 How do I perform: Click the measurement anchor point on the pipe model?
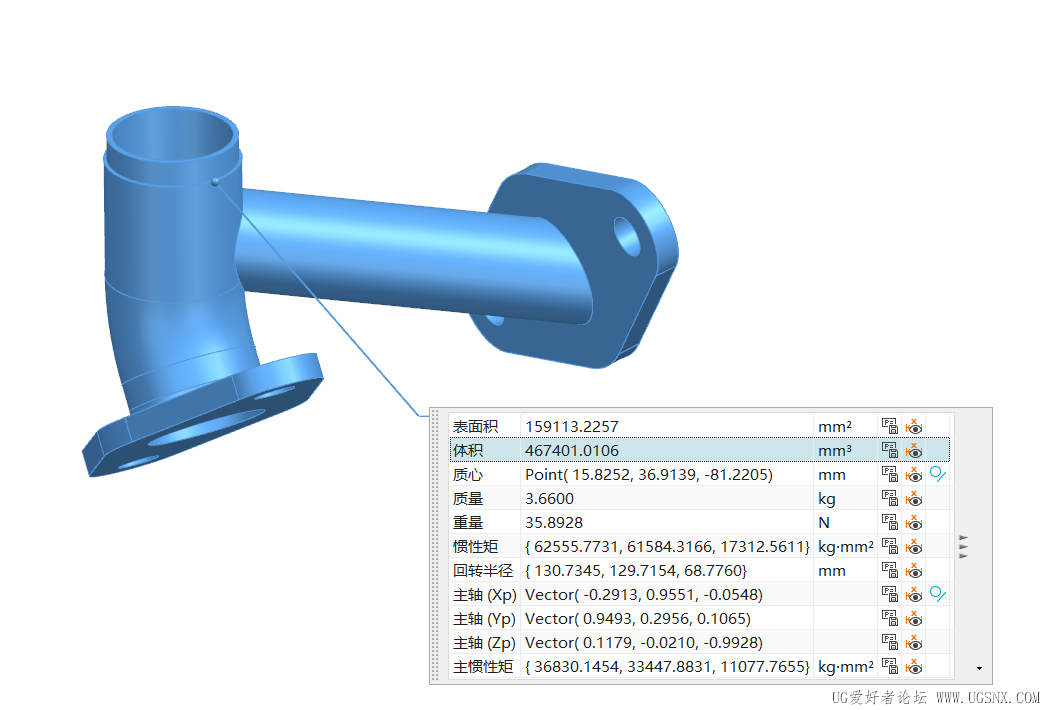[x=215, y=181]
